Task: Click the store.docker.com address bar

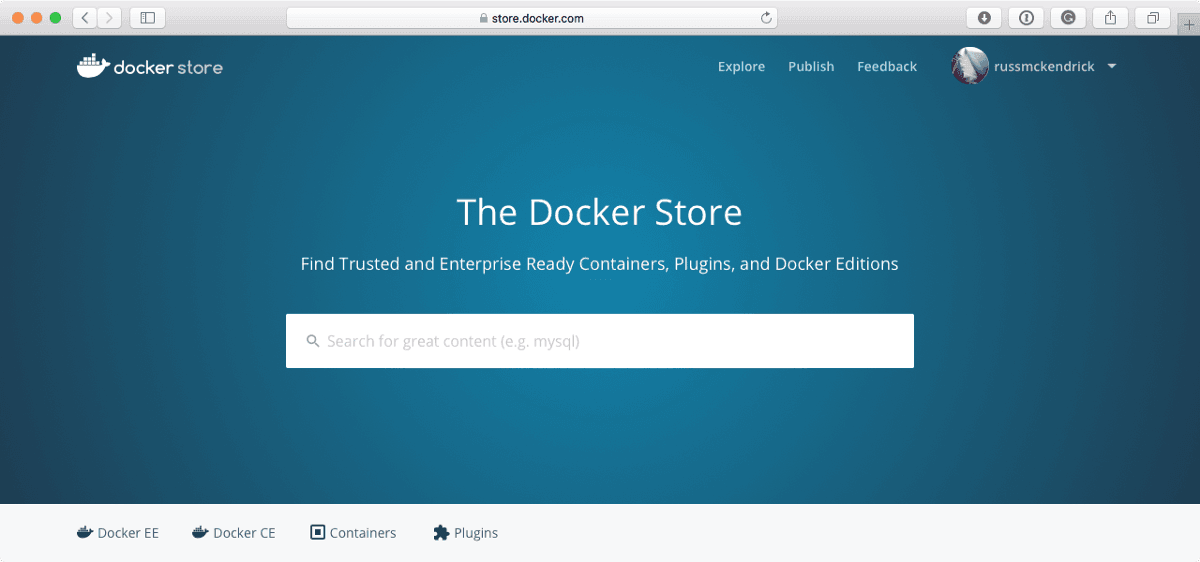Action: pyautogui.click(x=531, y=18)
